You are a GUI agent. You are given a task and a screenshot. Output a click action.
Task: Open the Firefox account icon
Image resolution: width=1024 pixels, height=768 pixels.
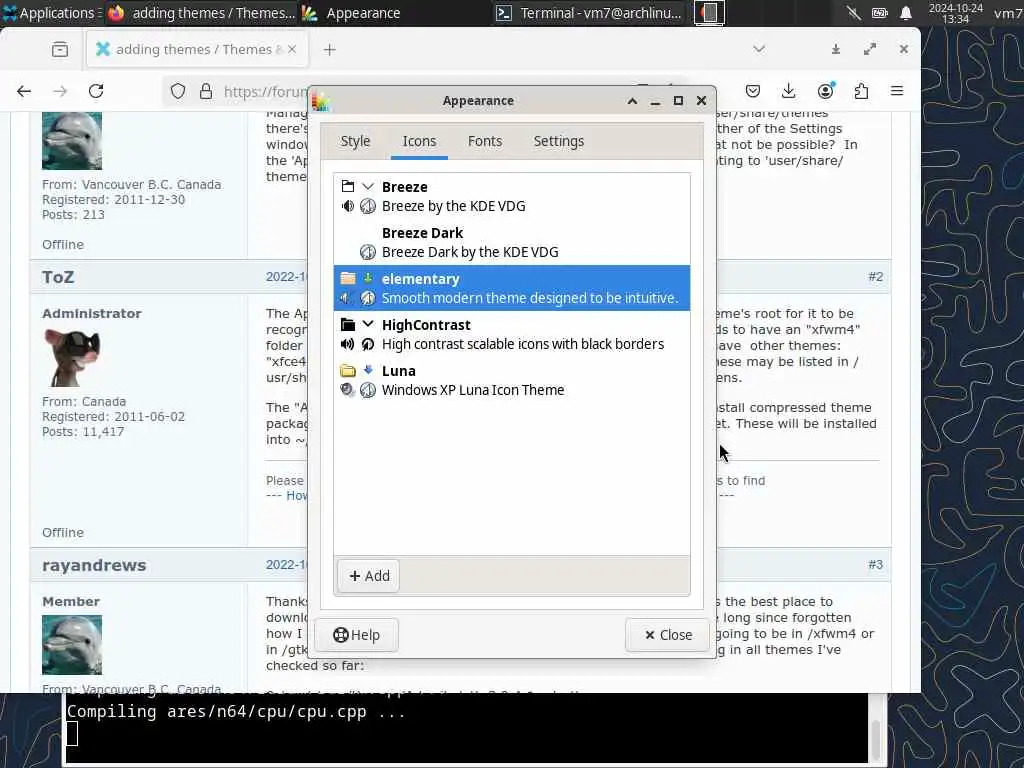(825, 91)
